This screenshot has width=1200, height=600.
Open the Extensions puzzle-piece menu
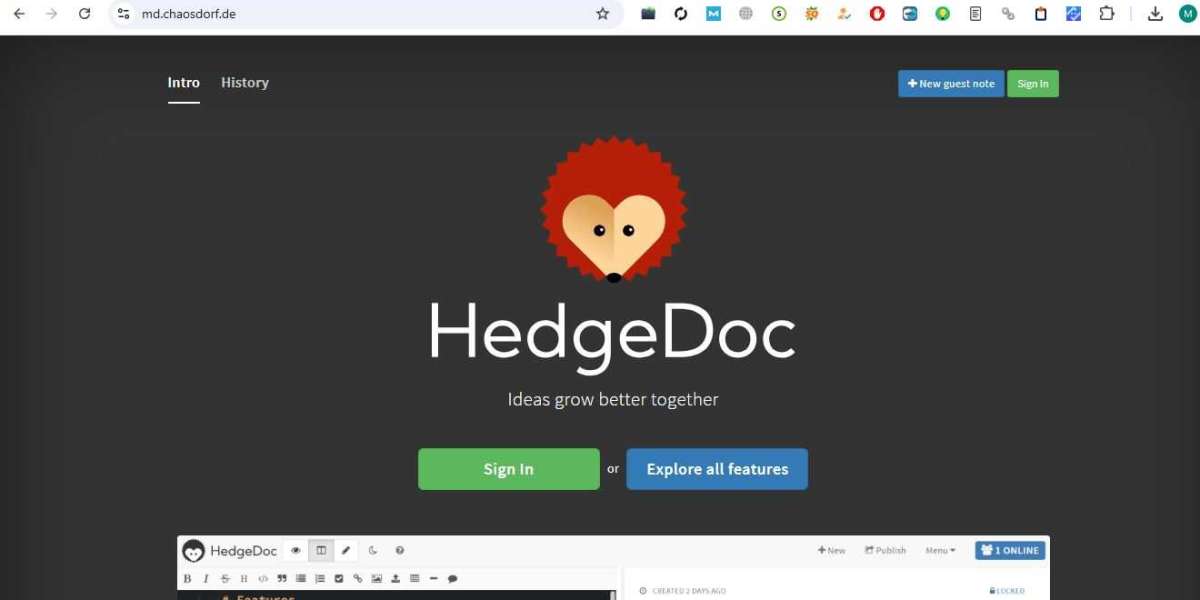click(1106, 14)
